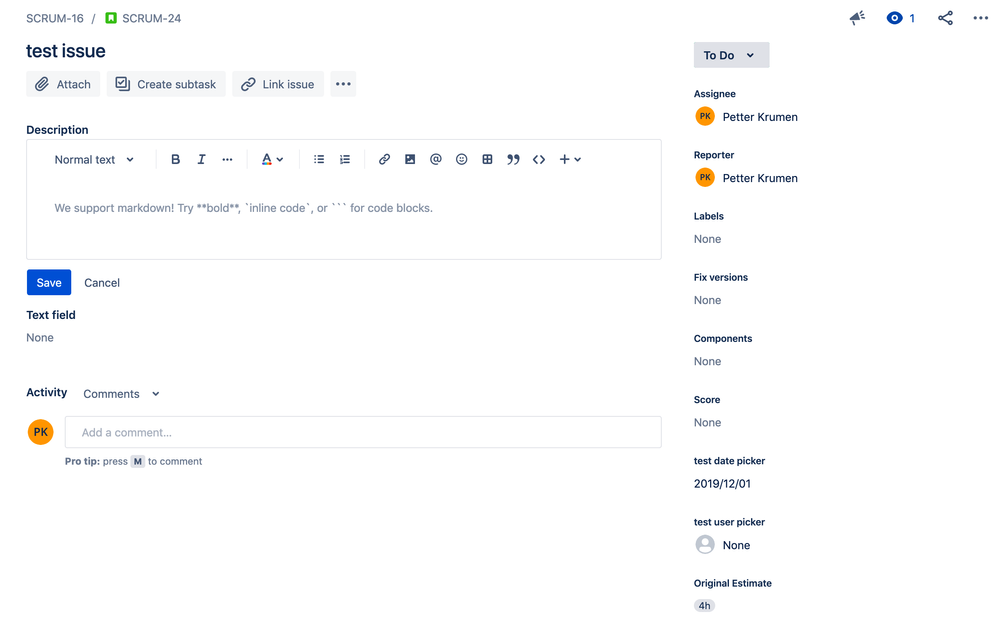Insert a code snippet
This screenshot has width=999, height=621.
pos(539,159)
